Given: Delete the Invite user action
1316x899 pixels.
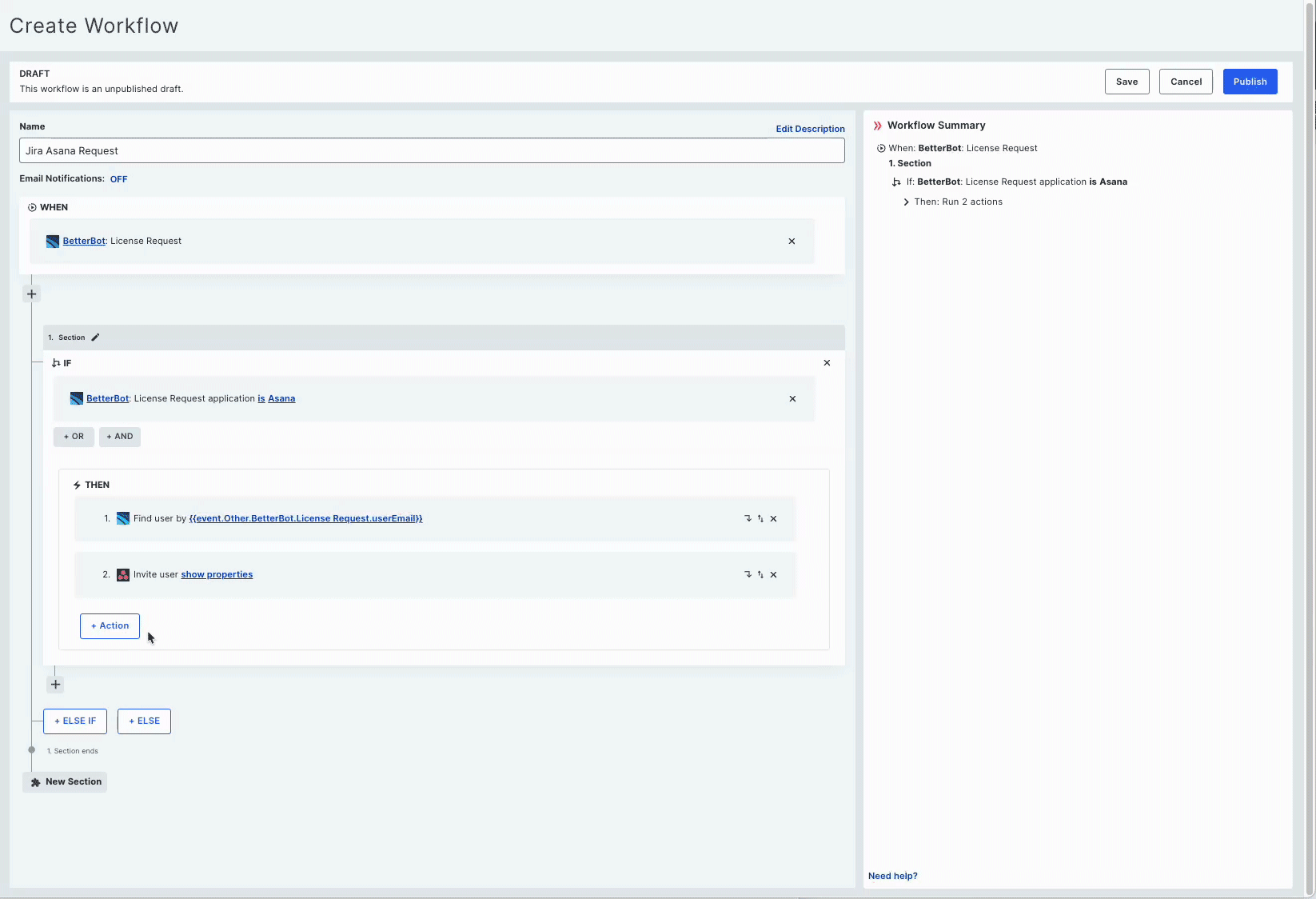Looking at the screenshot, I should click(x=773, y=574).
